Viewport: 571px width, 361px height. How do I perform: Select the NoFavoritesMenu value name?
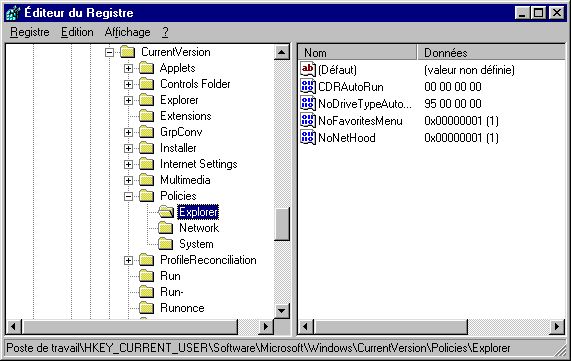coord(360,121)
